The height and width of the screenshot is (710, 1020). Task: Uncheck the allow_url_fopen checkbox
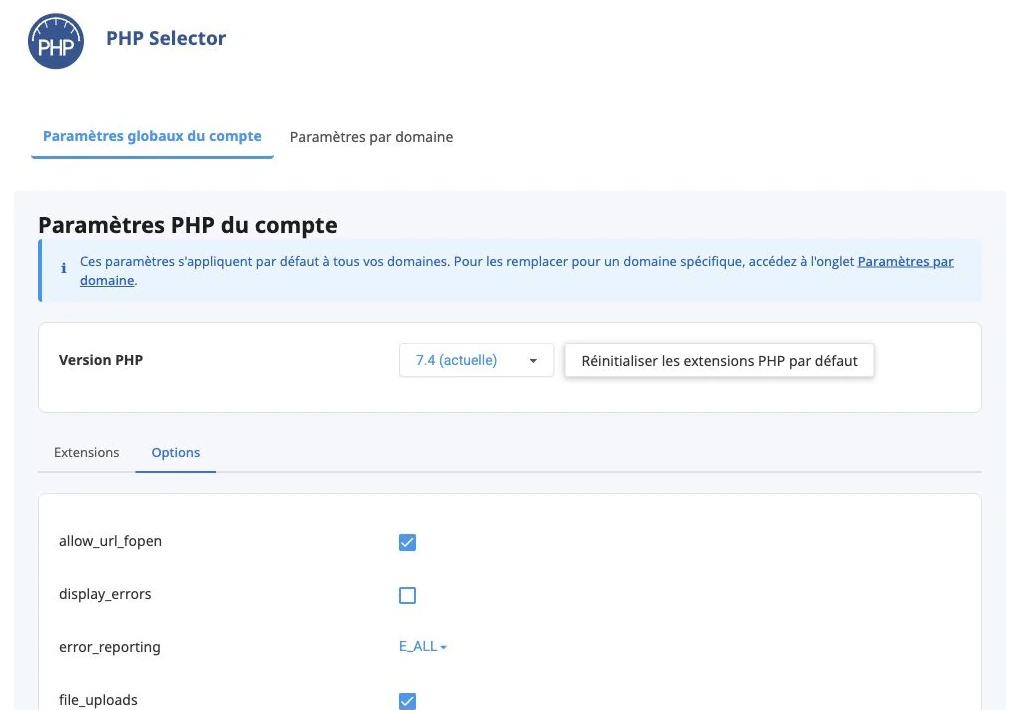click(x=407, y=542)
